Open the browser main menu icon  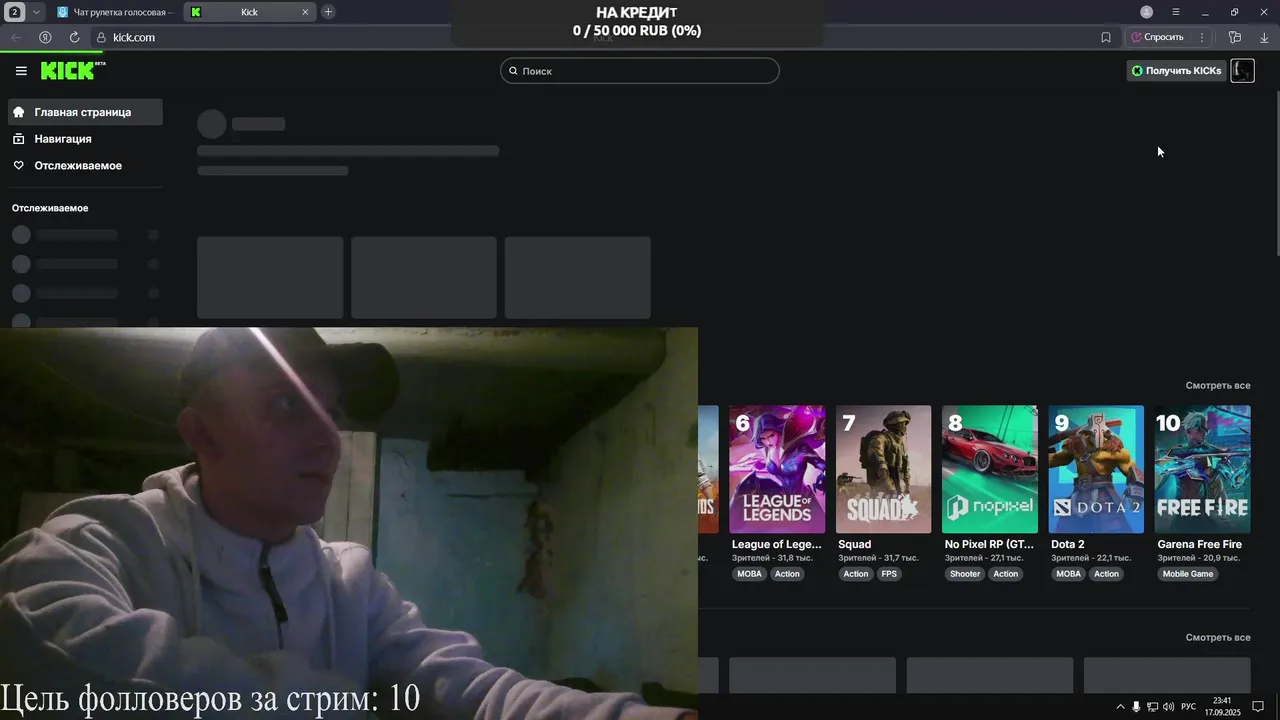point(1176,12)
